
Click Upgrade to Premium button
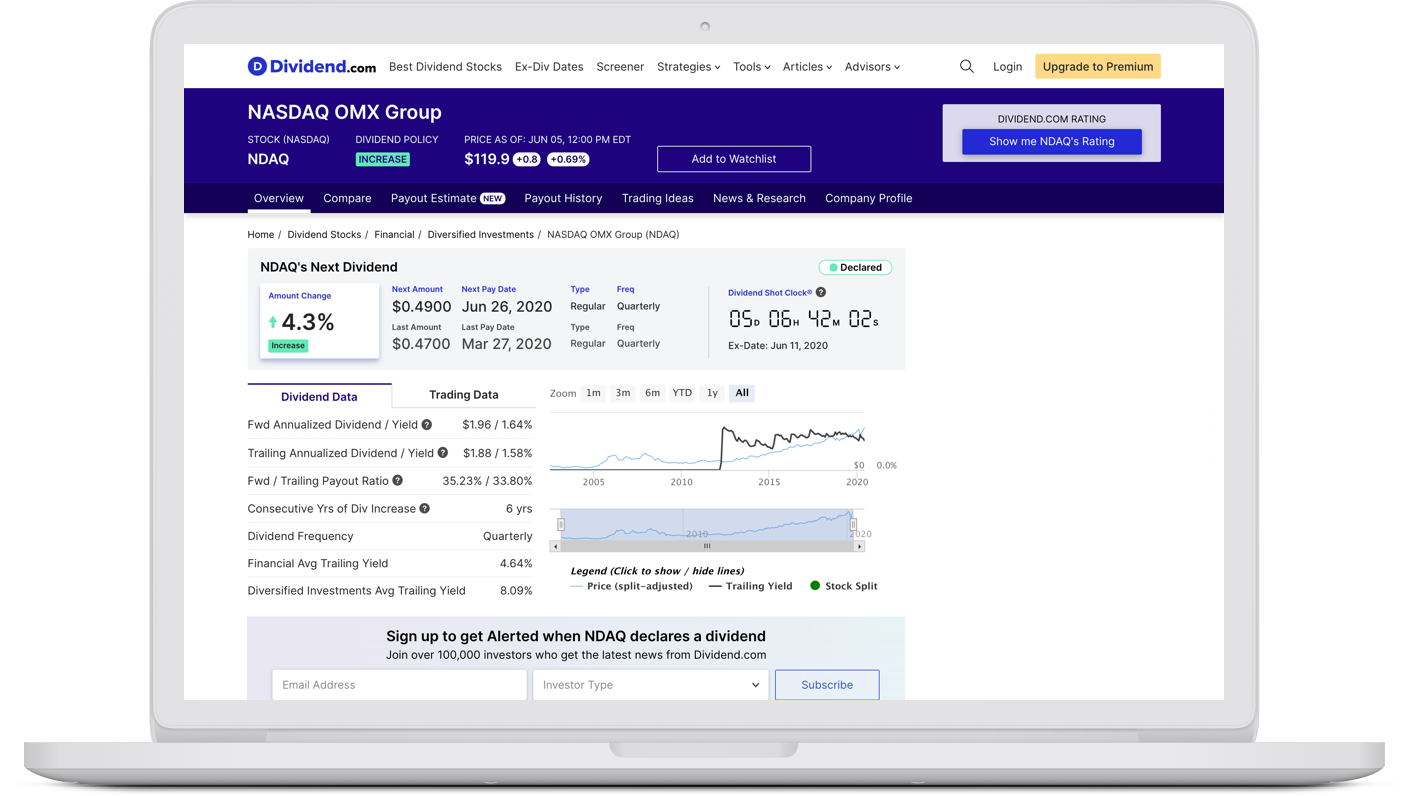point(1098,67)
